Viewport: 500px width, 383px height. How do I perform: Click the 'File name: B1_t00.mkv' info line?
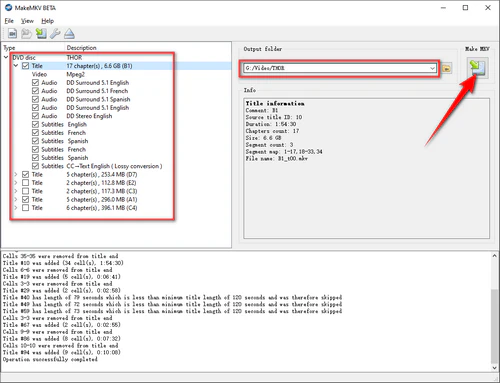click(276, 159)
